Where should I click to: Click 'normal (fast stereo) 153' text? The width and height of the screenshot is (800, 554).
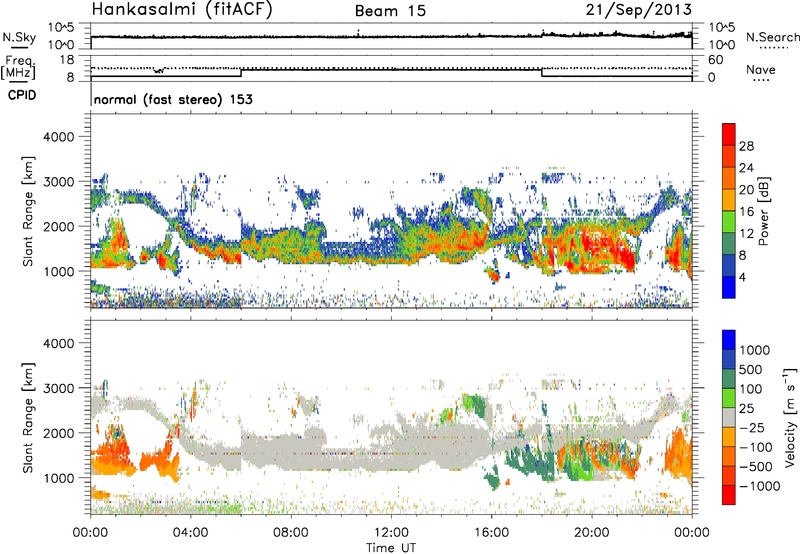173,100
